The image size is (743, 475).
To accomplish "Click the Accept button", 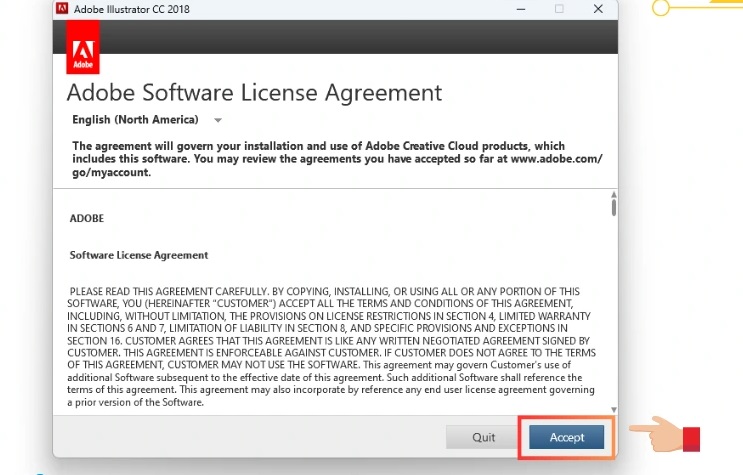I will tap(566, 437).
